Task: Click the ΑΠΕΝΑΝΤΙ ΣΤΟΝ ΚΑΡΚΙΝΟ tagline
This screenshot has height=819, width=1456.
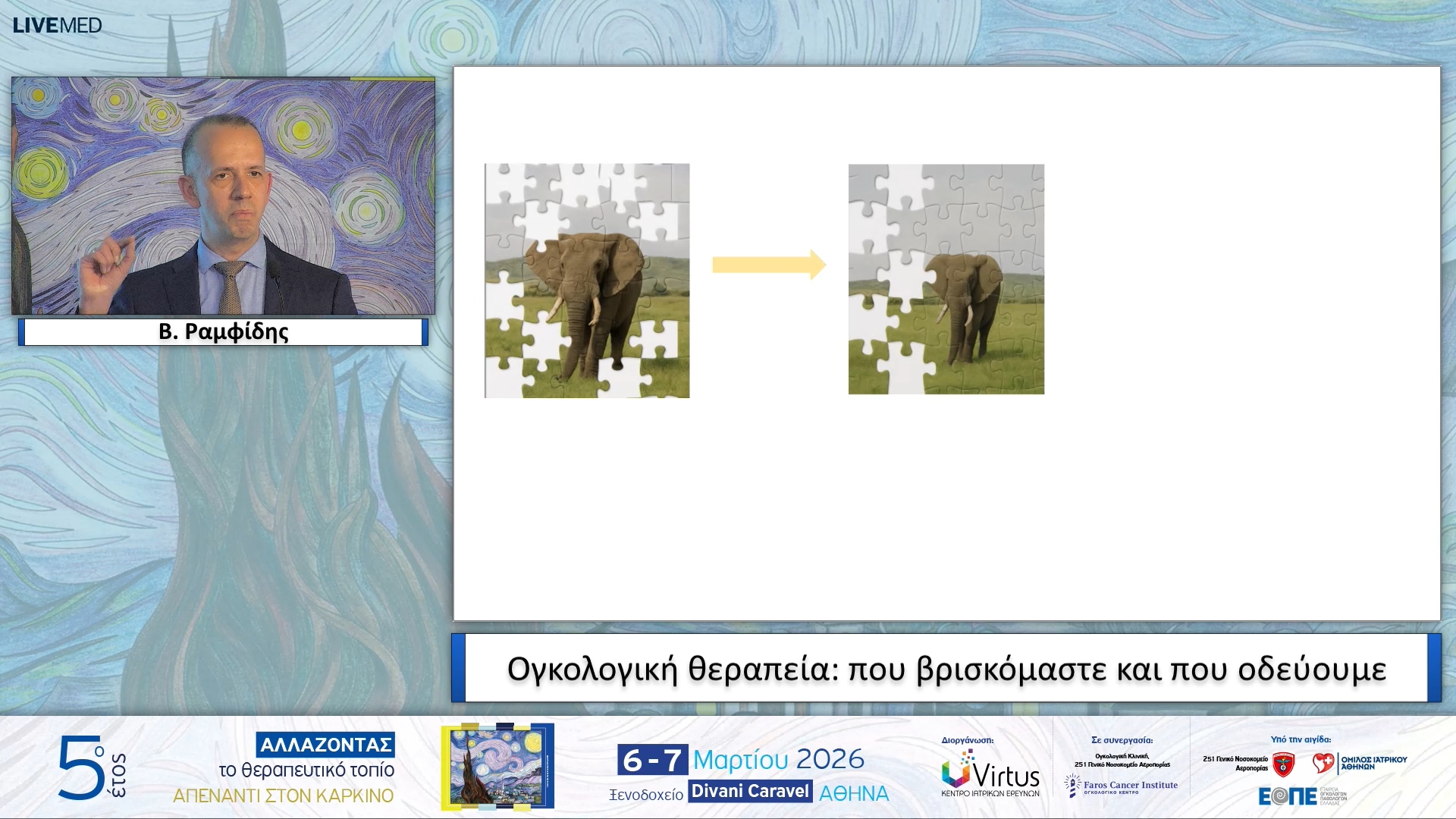Action: 284,795
